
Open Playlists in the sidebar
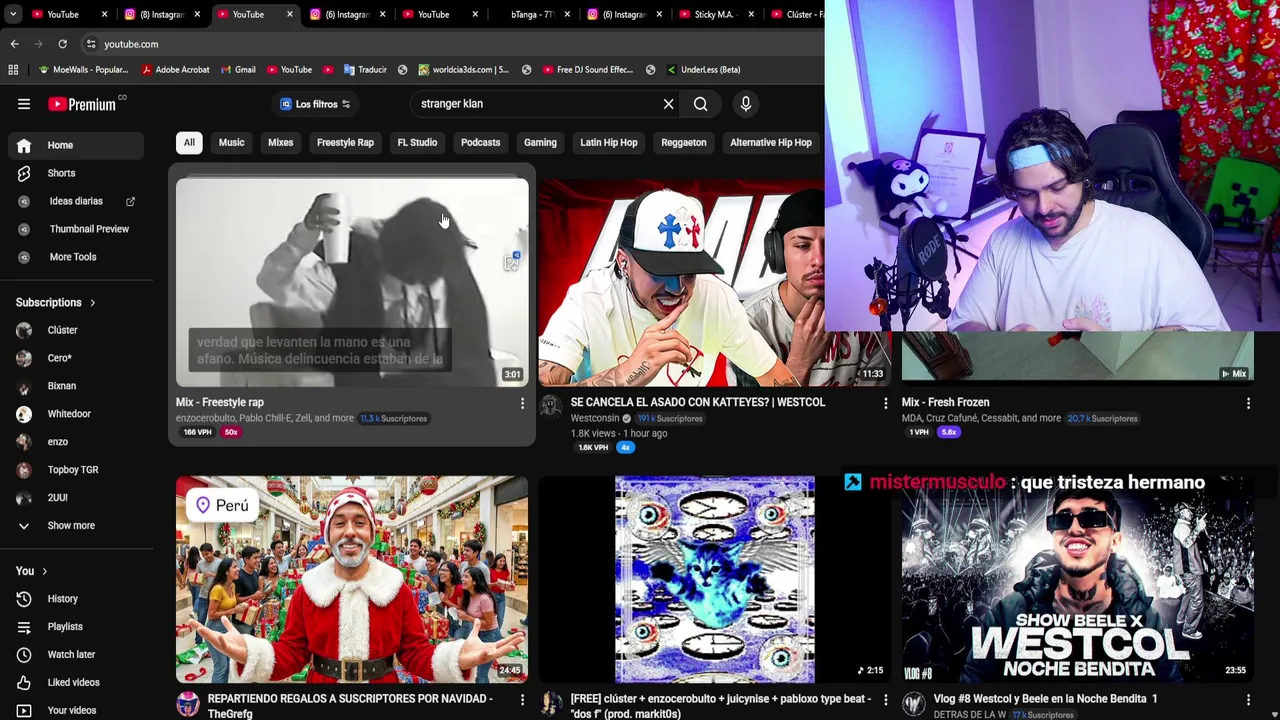click(x=76, y=627)
